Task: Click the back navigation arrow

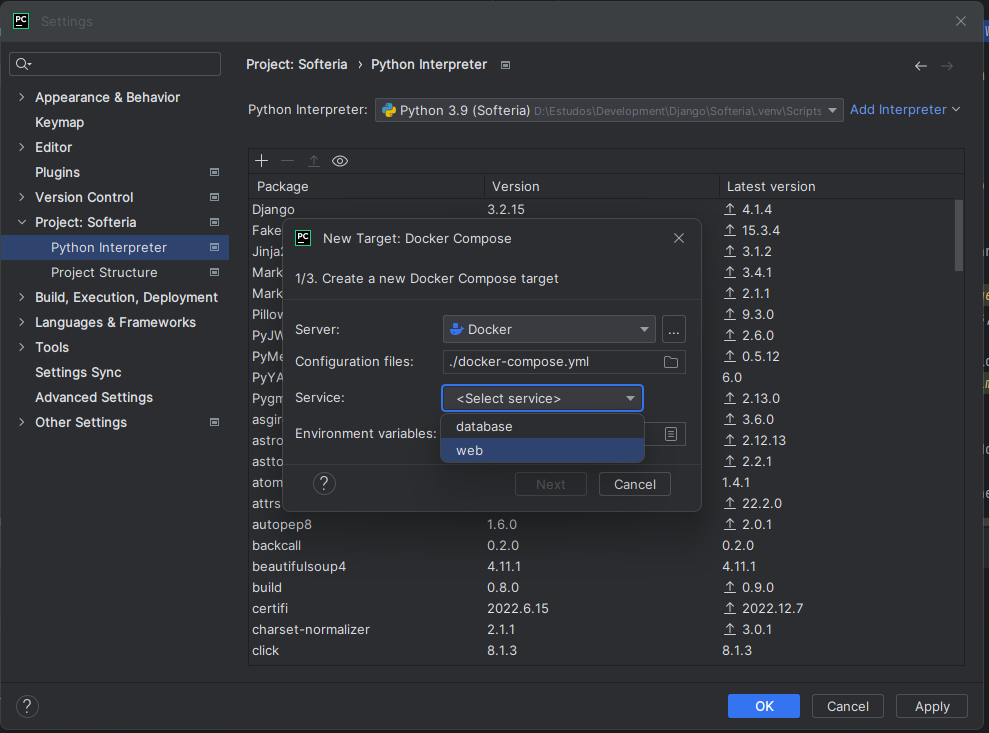Action: (921, 66)
